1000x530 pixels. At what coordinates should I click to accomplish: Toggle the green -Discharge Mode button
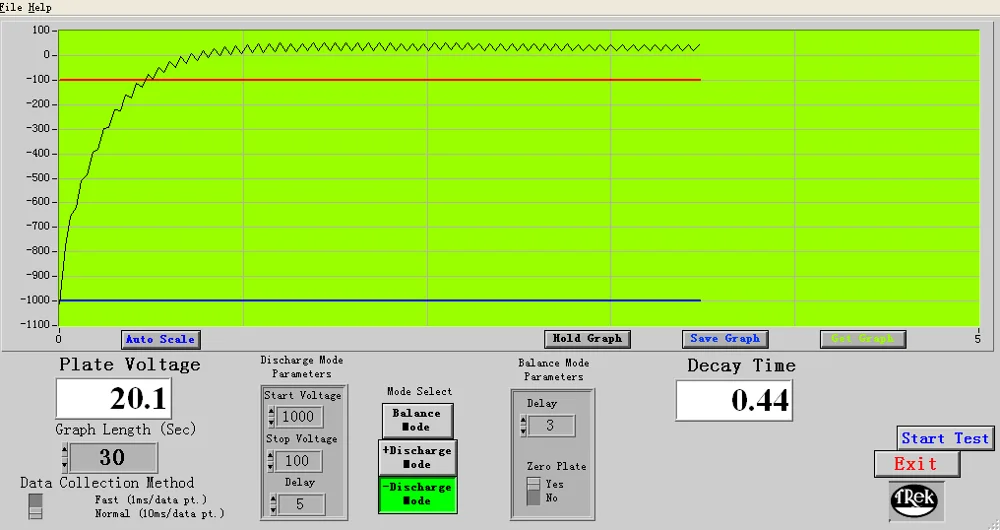tap(416, 494)
